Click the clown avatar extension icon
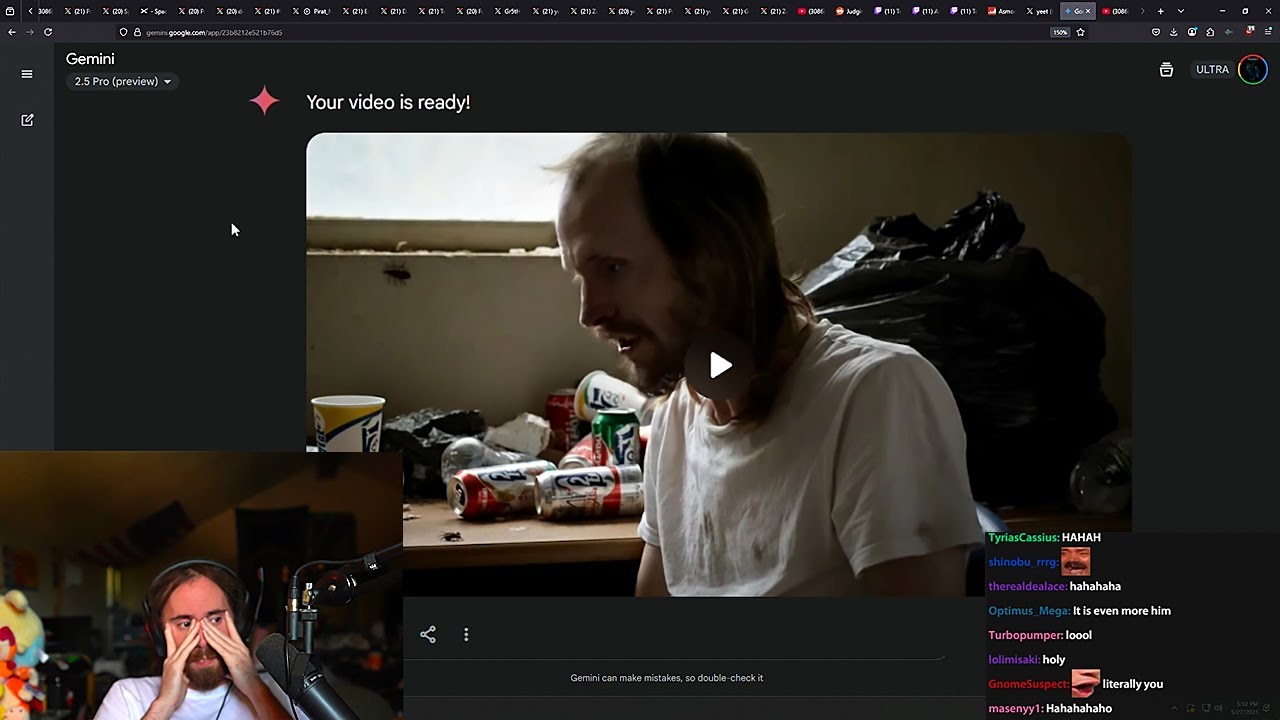The height and width of the screenshot is (720, 1280). click(x=1249, y=32)
